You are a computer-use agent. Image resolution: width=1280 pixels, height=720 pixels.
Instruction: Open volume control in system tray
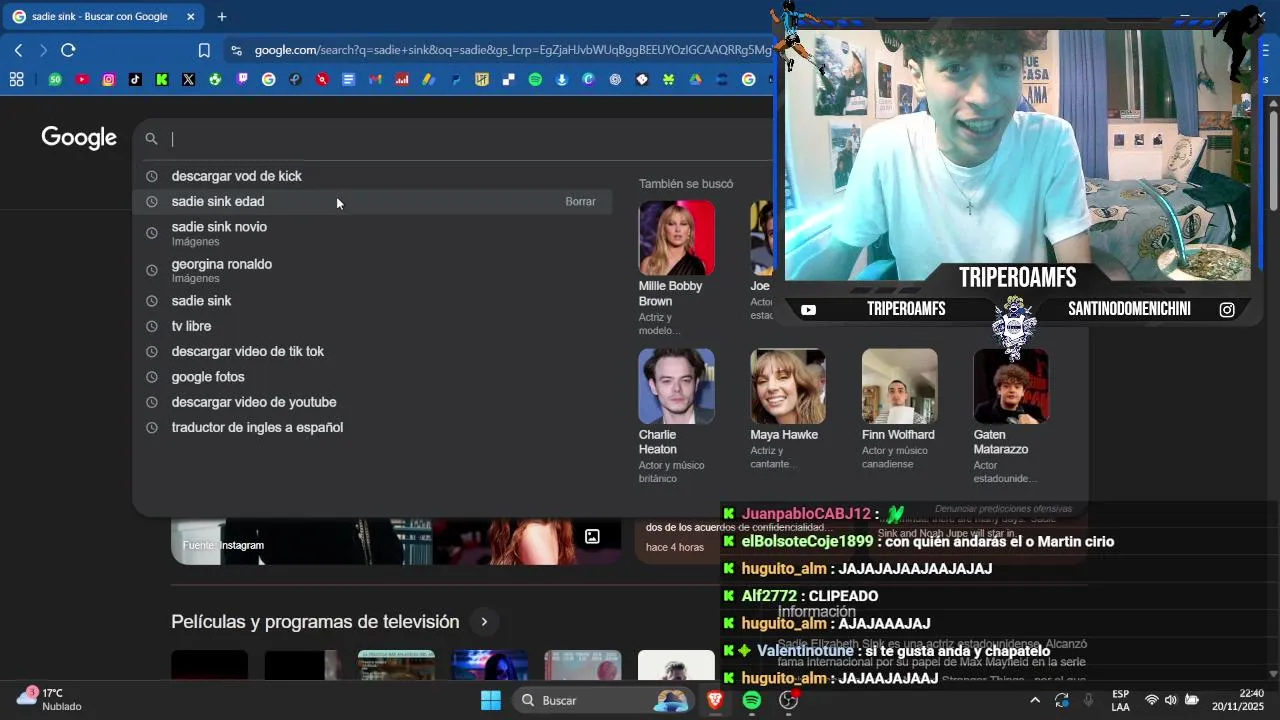[x=1171, y=700]
